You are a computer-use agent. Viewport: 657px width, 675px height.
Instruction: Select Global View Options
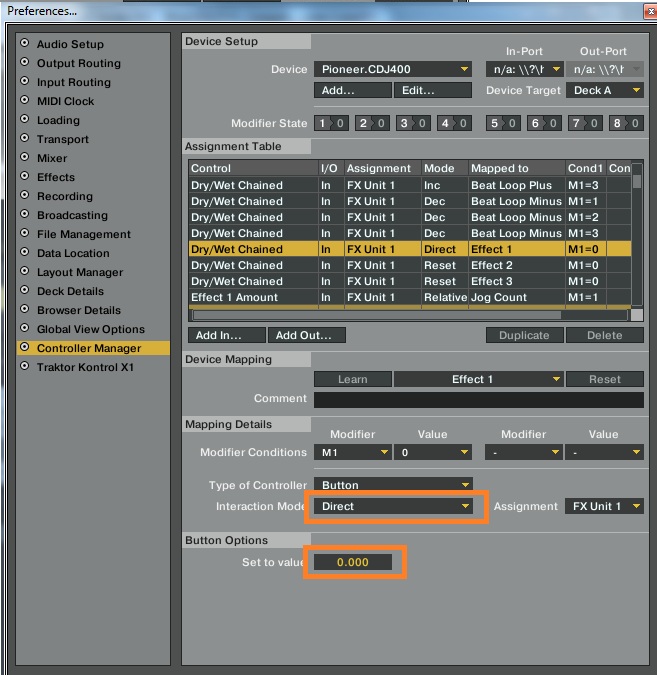point(91,329)
